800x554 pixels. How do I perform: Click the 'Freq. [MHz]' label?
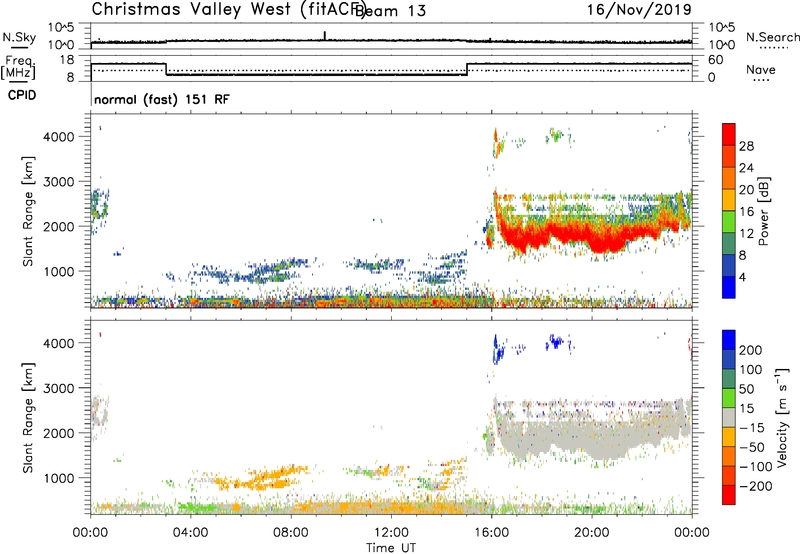[18, 68]
